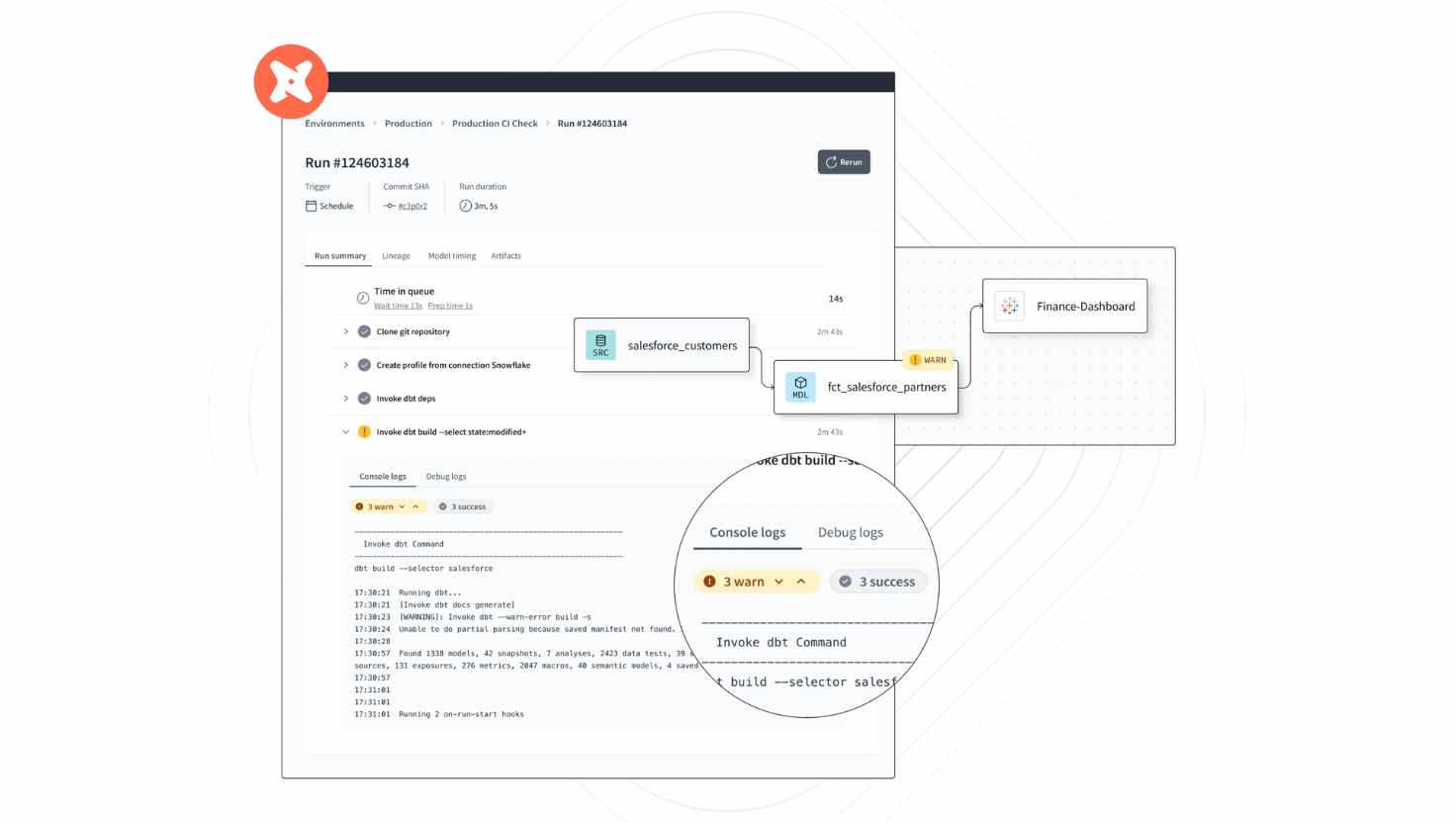The width and height of the screenshot is (1456, 823).
Task: Click the clock icon beside Time in queue
Action: [x=363, y=298]
